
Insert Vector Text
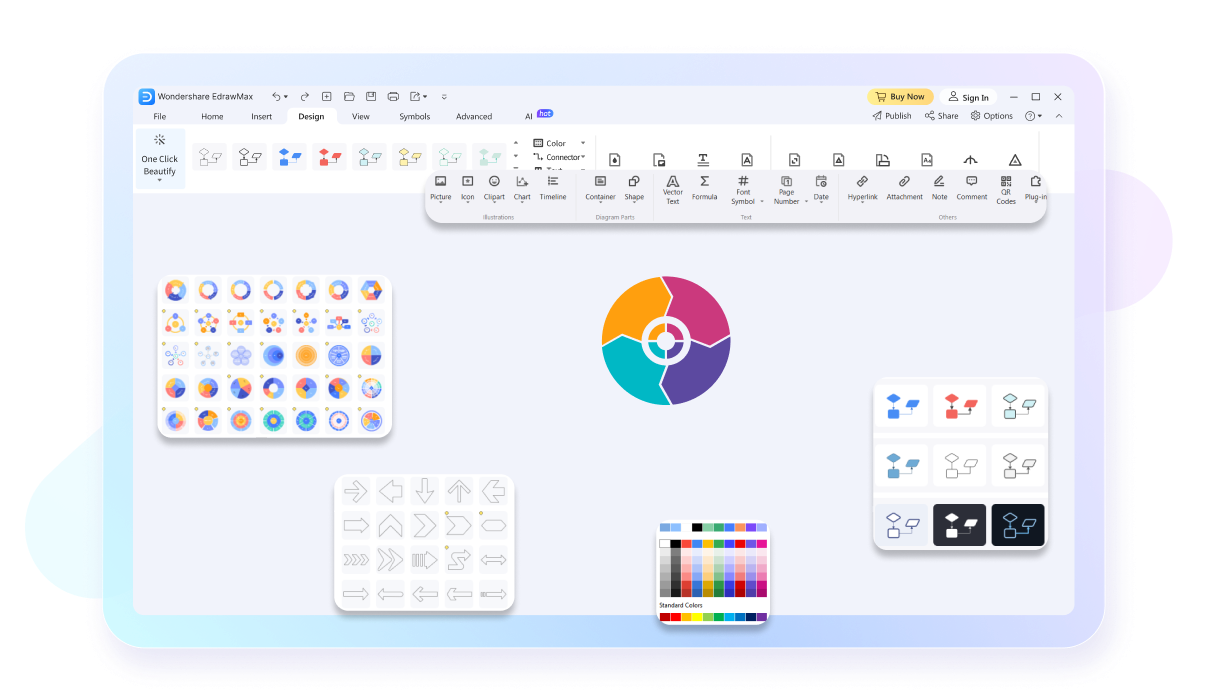click(673, 189)
